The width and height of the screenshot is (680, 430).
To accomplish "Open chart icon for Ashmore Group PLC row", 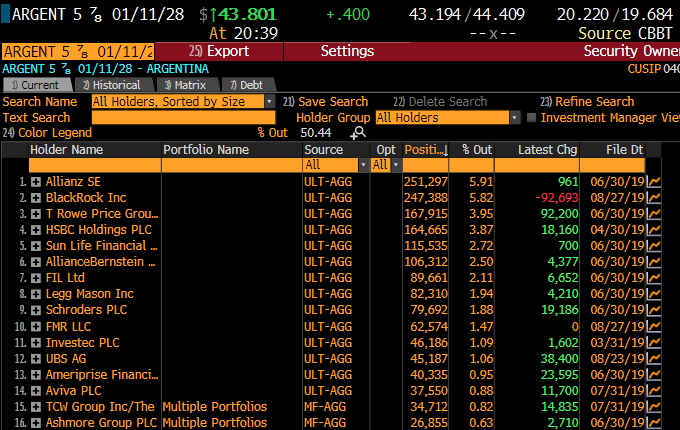I will (x=654, y=423).
